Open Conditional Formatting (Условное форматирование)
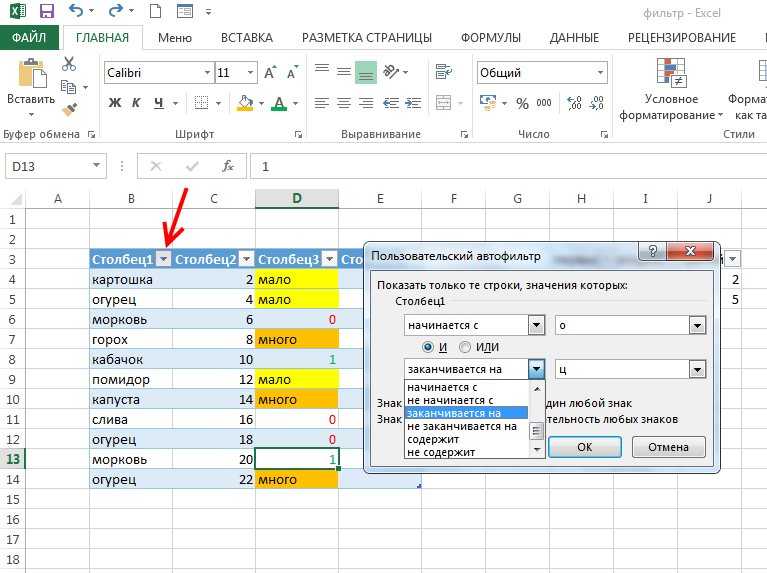The width and height of the screenshot is (767, 573). point(671,90)
